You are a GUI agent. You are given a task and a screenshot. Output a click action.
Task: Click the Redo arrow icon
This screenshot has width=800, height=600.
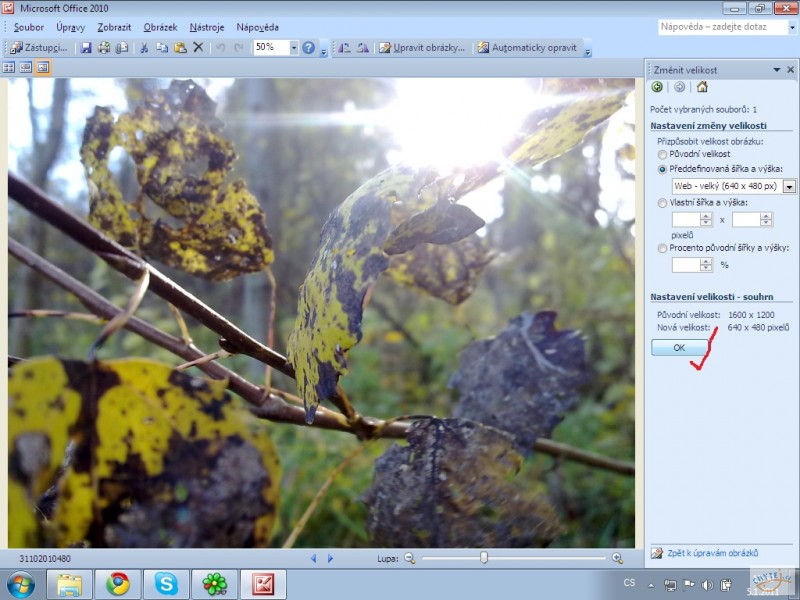click(x=238, y=48)
